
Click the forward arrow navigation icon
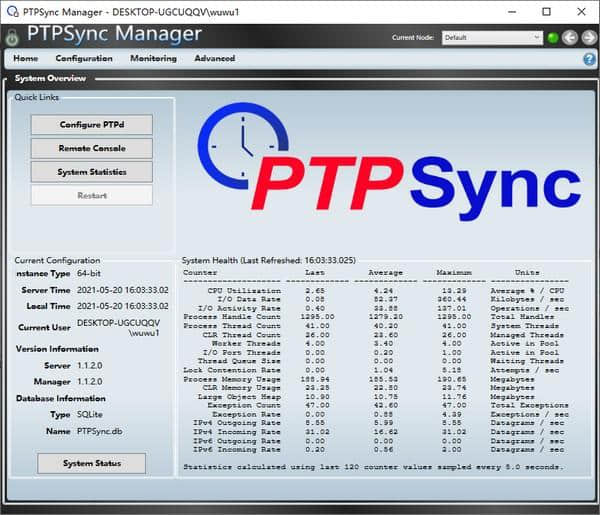(587, 37)
